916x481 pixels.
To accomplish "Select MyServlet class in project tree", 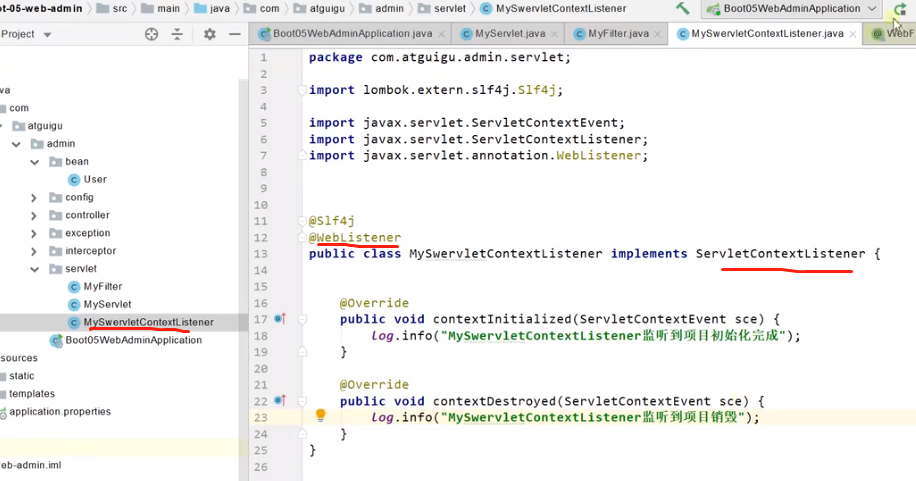I will (100, 304).
